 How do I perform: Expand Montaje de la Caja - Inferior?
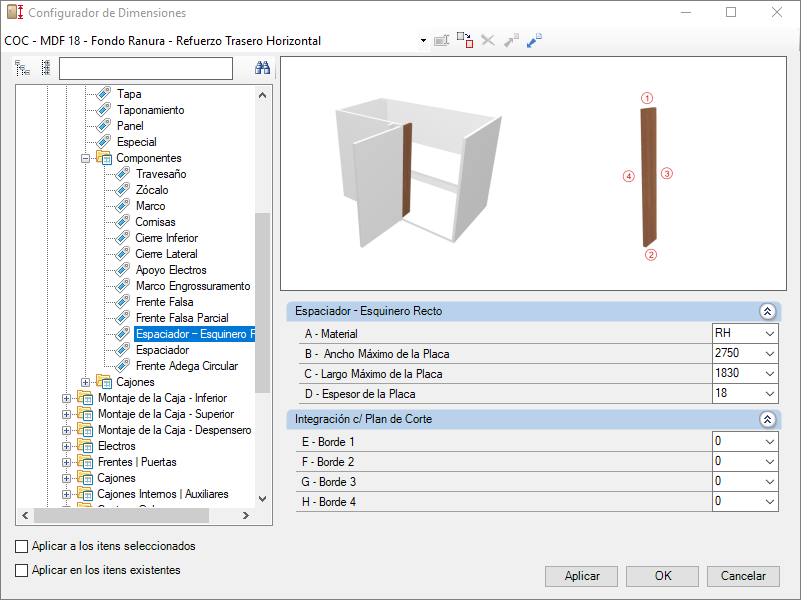(66, 398)
